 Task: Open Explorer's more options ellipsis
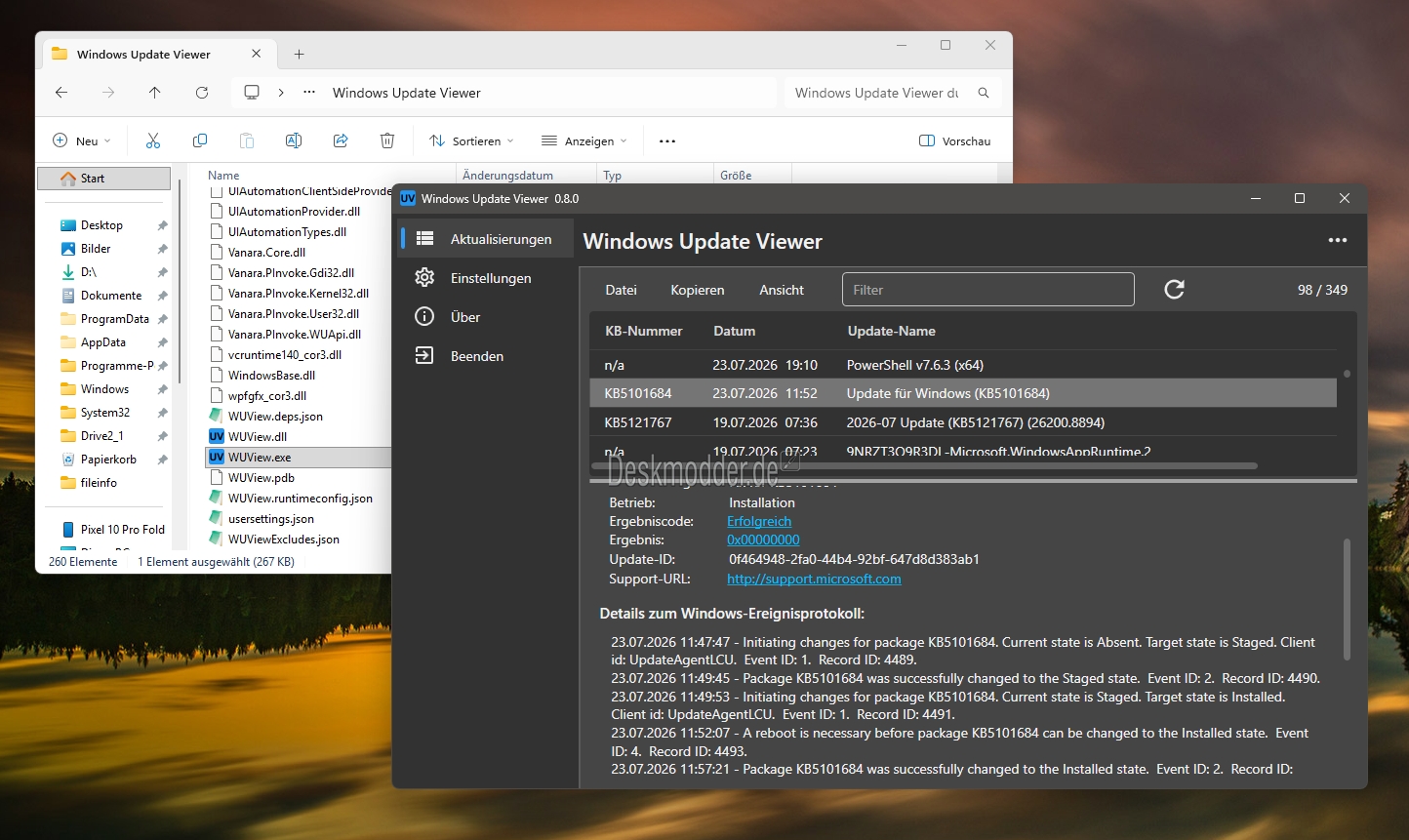click(x=667, y=140)
